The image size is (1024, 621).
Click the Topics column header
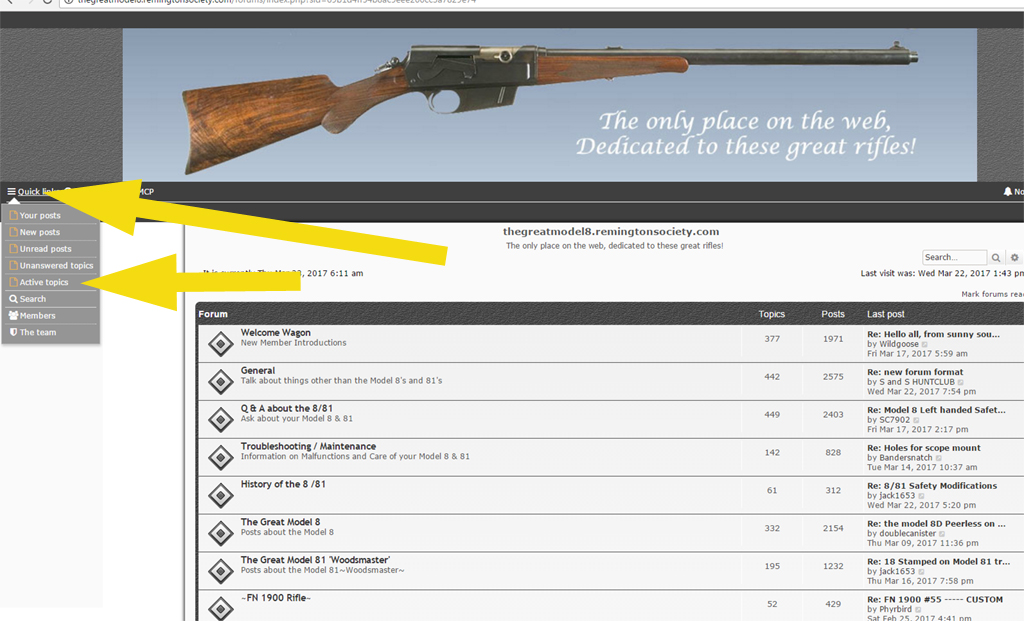[771, 314]
